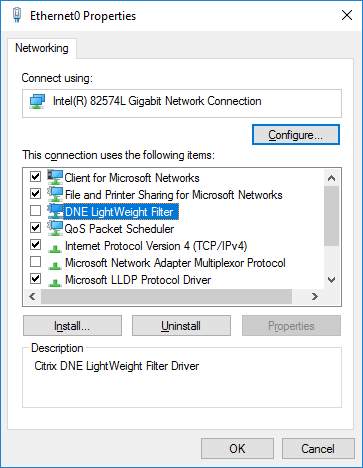Uncheck Client for Microsoft Networks
The image size is (363, 468).
point(35,176)
